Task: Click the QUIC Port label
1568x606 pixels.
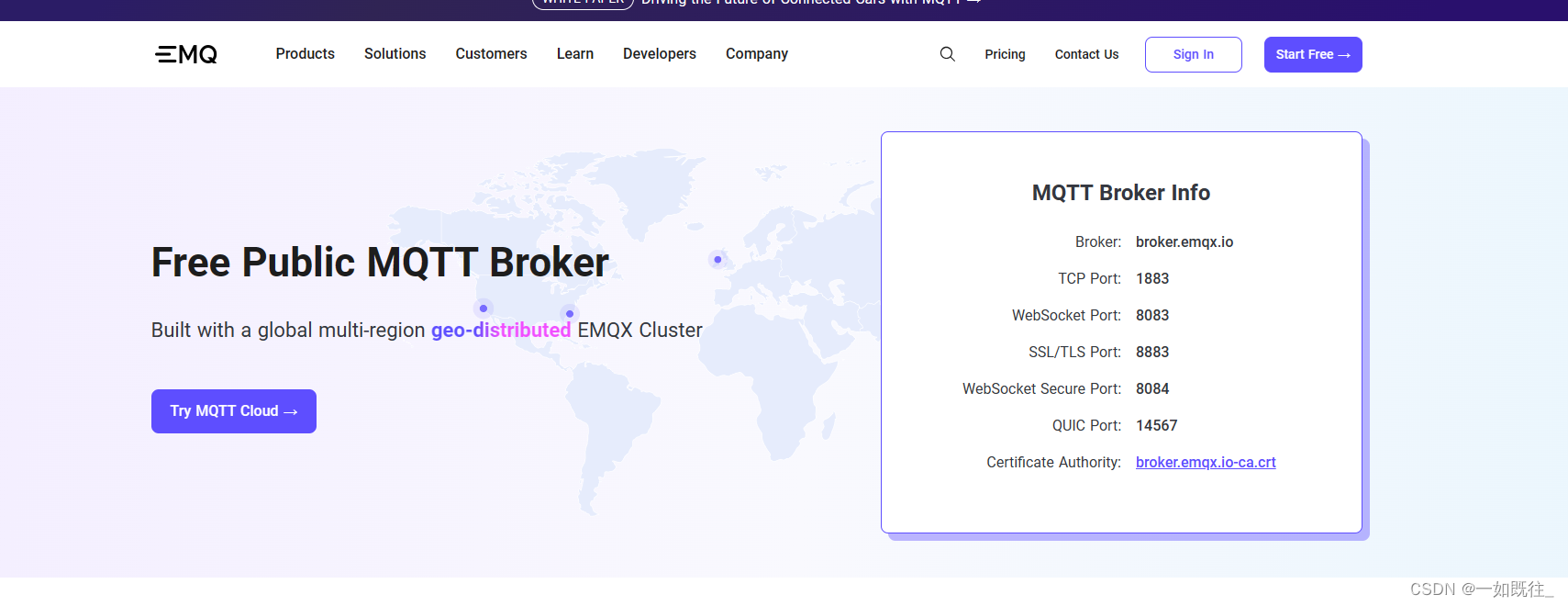Action: click(1086, 426)
